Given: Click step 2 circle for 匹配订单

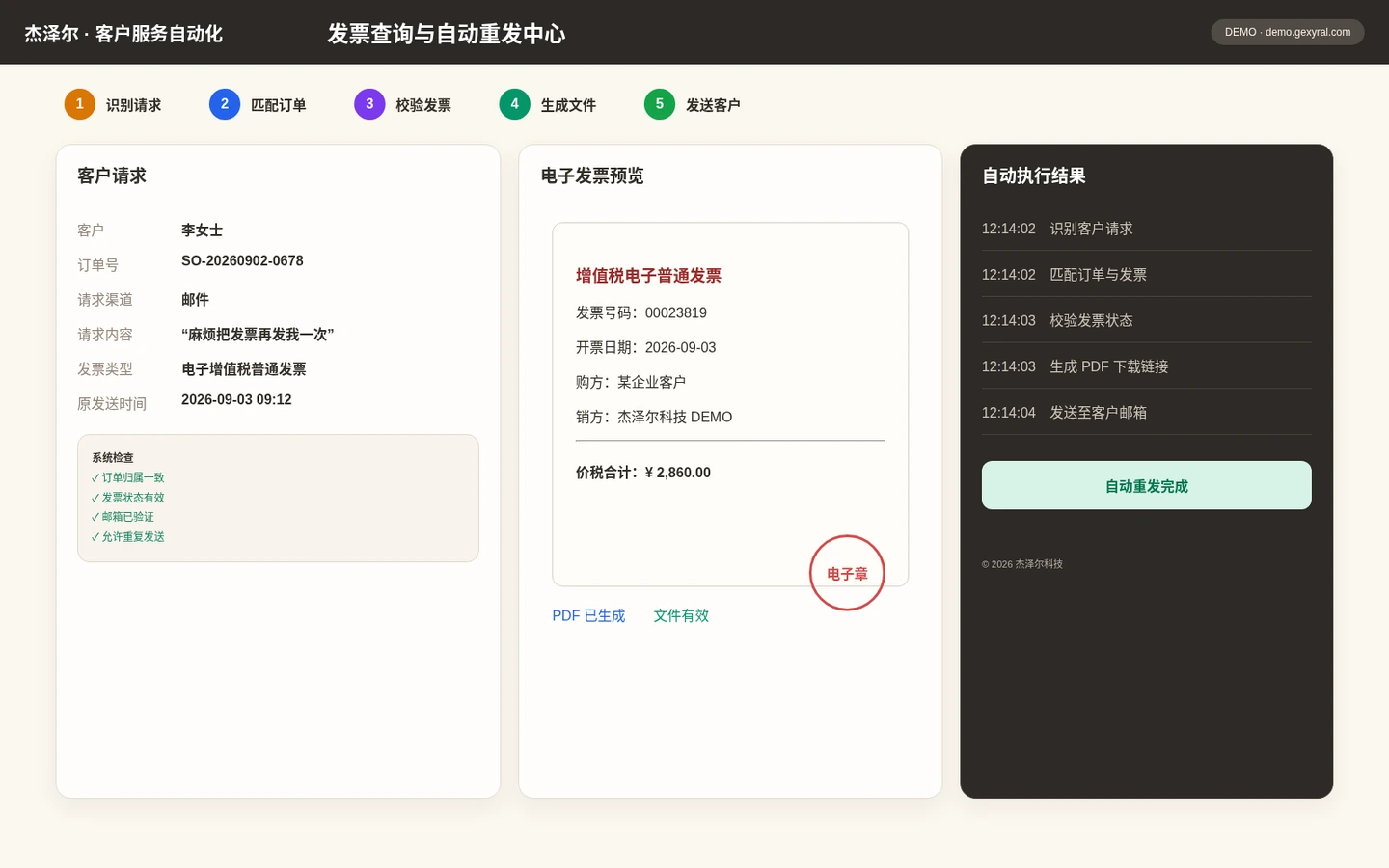Looking at the screenshot, I should tap(225, 104).
